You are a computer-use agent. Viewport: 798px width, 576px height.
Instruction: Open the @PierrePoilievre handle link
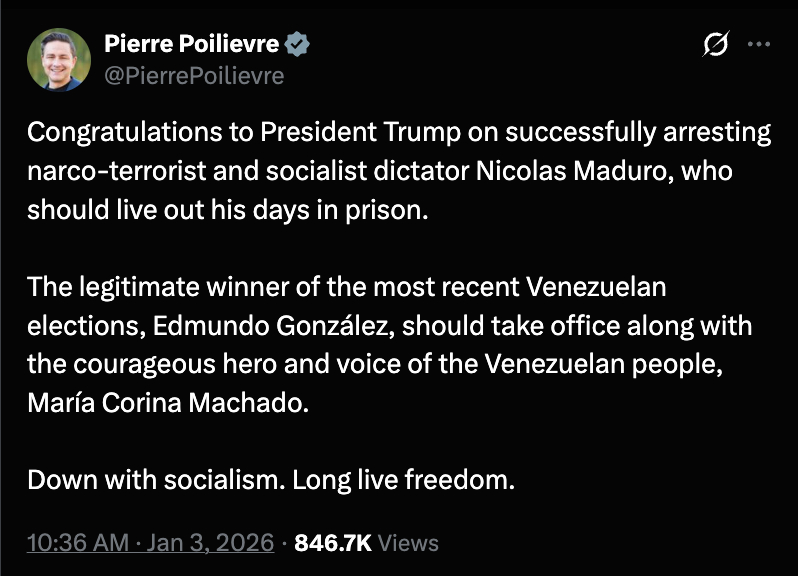point(194,75)
